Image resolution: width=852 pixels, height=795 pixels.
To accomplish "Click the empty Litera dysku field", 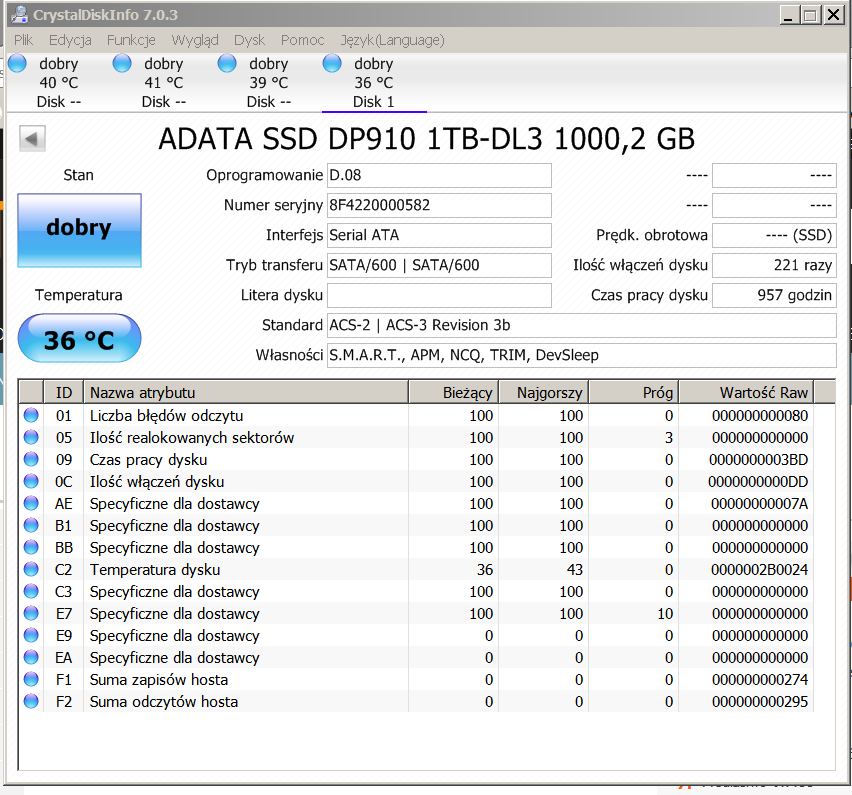I will tap(439, 295).
